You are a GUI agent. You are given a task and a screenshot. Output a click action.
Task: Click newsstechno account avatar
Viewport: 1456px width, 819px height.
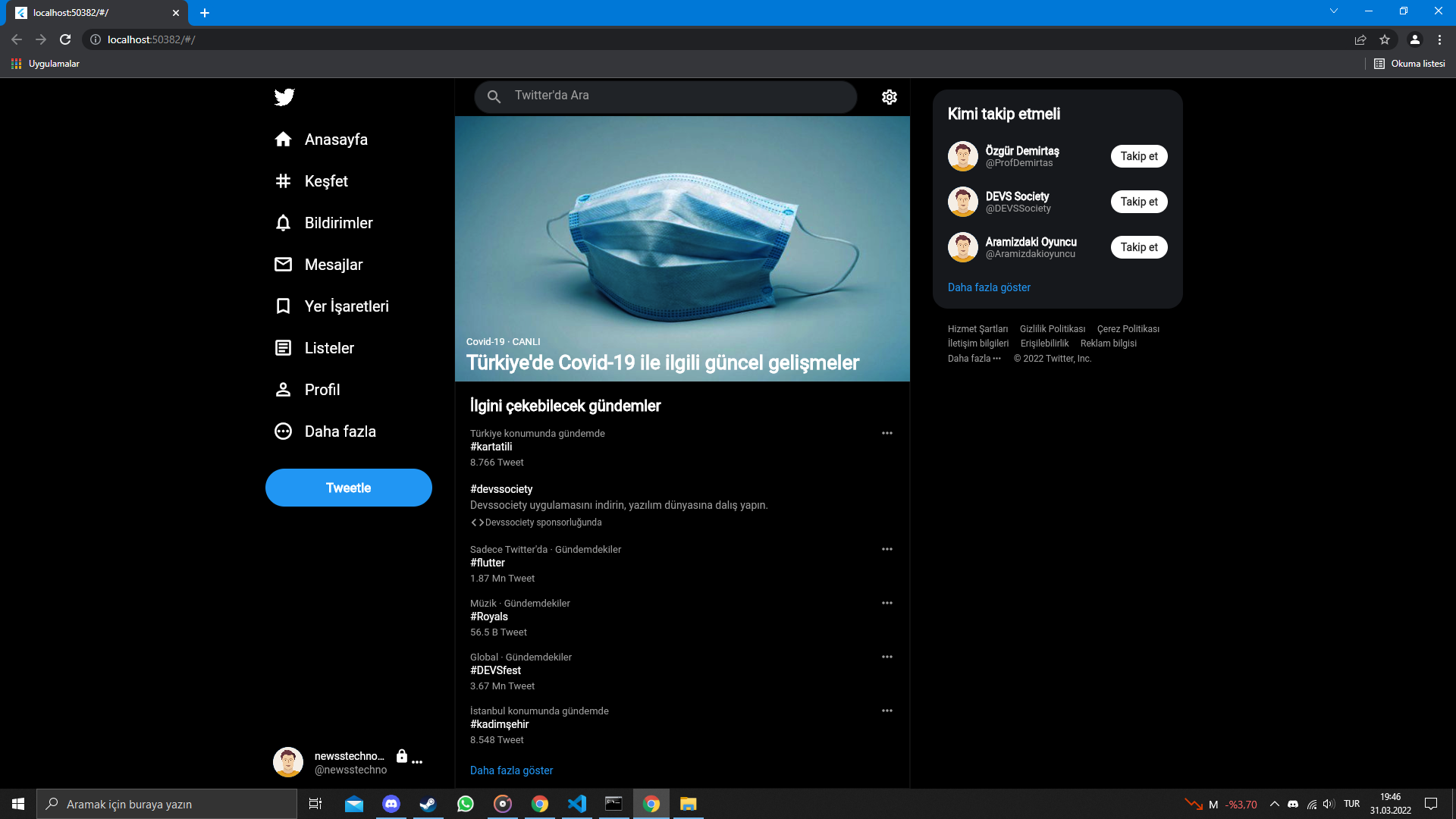(288, 762)
